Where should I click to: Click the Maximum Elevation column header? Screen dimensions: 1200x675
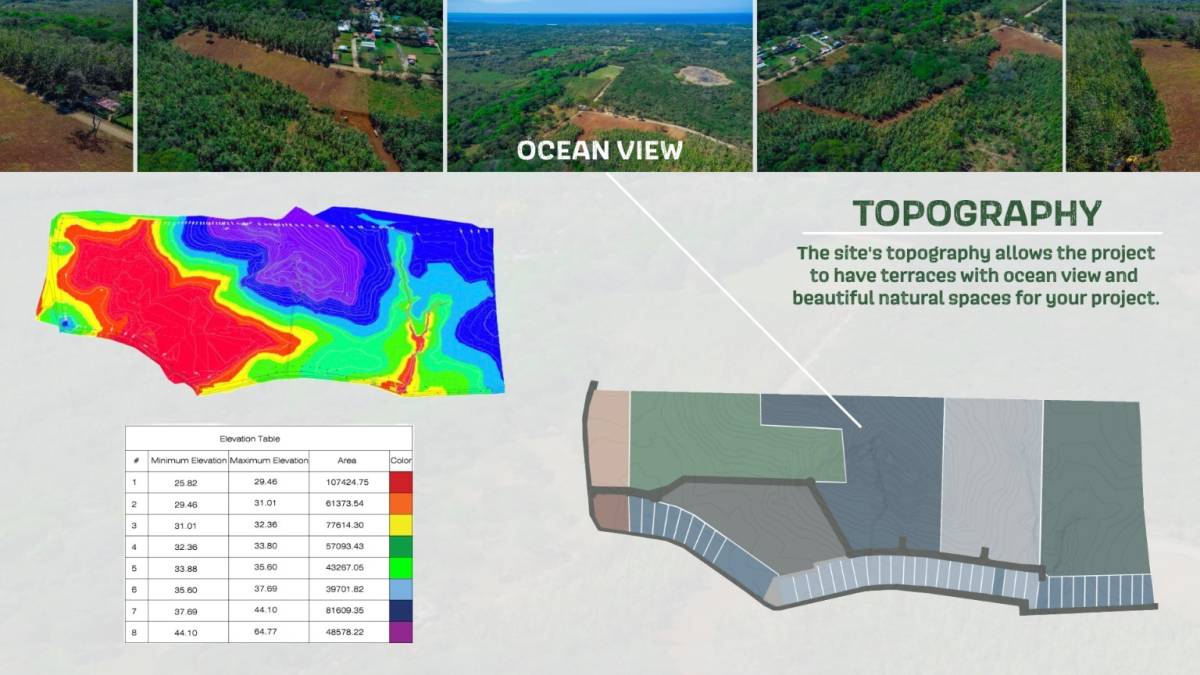[x=268, y=460]
